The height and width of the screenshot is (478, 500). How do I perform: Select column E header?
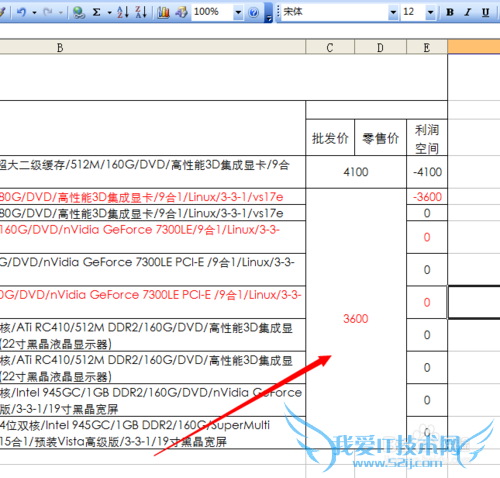click(427, 47)
